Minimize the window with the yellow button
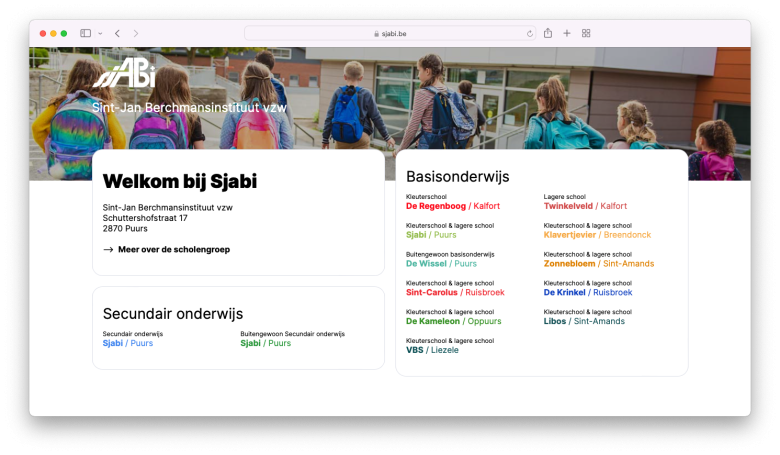Screen dimensions: 780x455 pos(53,33)
